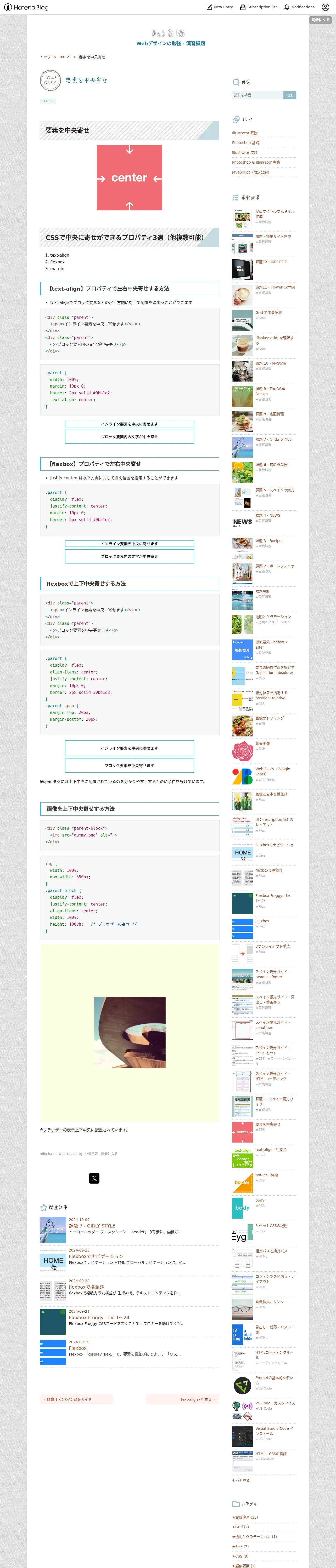Open the 要素を中央寄せ article title link

pos(87,80)
